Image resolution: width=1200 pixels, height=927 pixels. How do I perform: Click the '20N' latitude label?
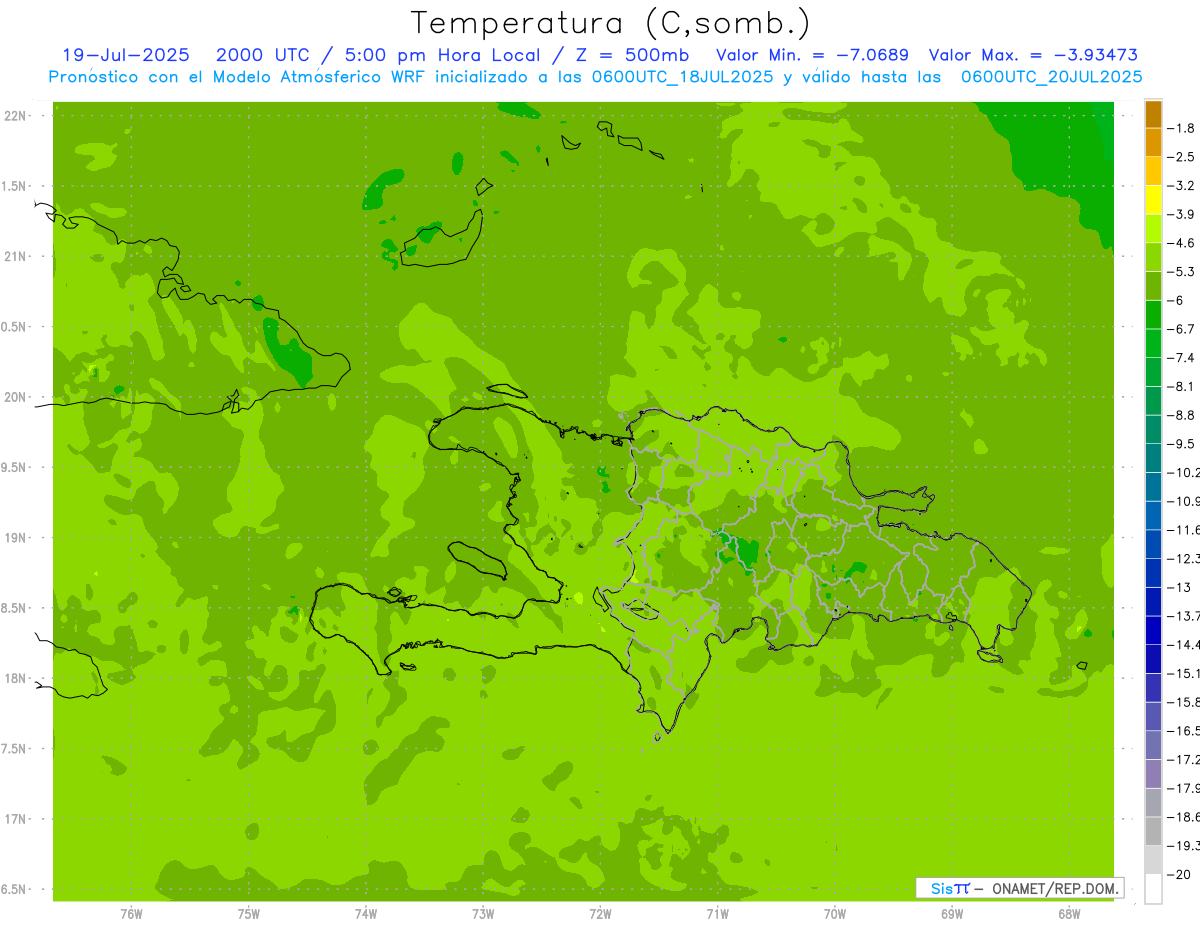(17, 398)
